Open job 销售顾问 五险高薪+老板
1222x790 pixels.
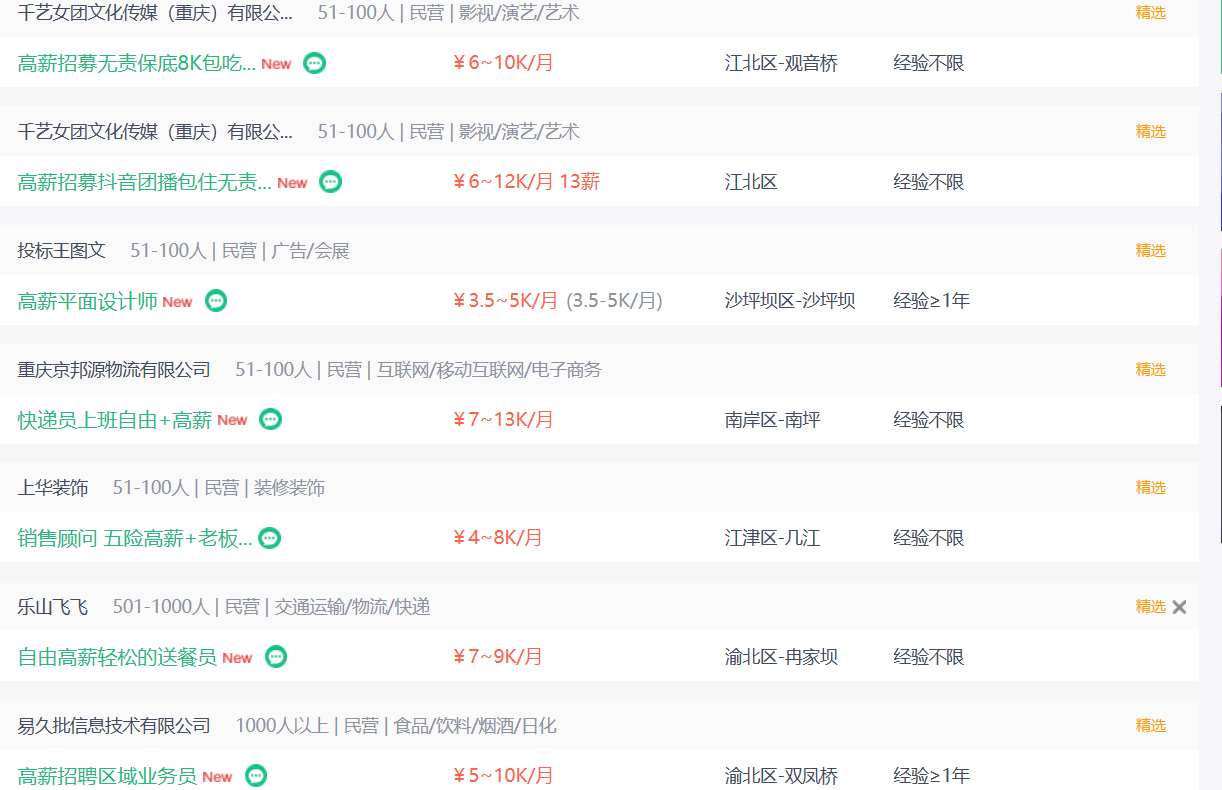(135, 538)
